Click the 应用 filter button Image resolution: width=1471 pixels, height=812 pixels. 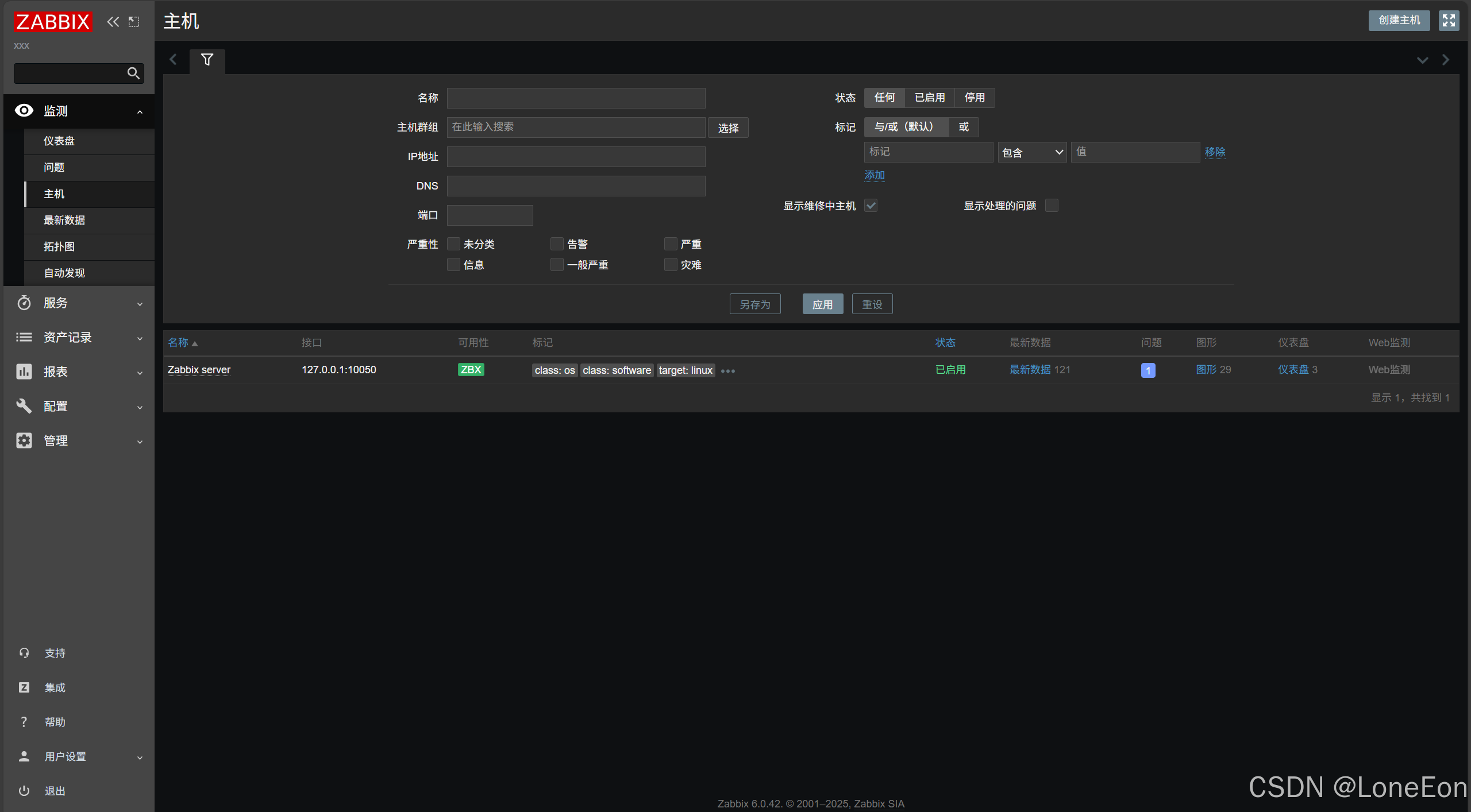pos(822,304)
